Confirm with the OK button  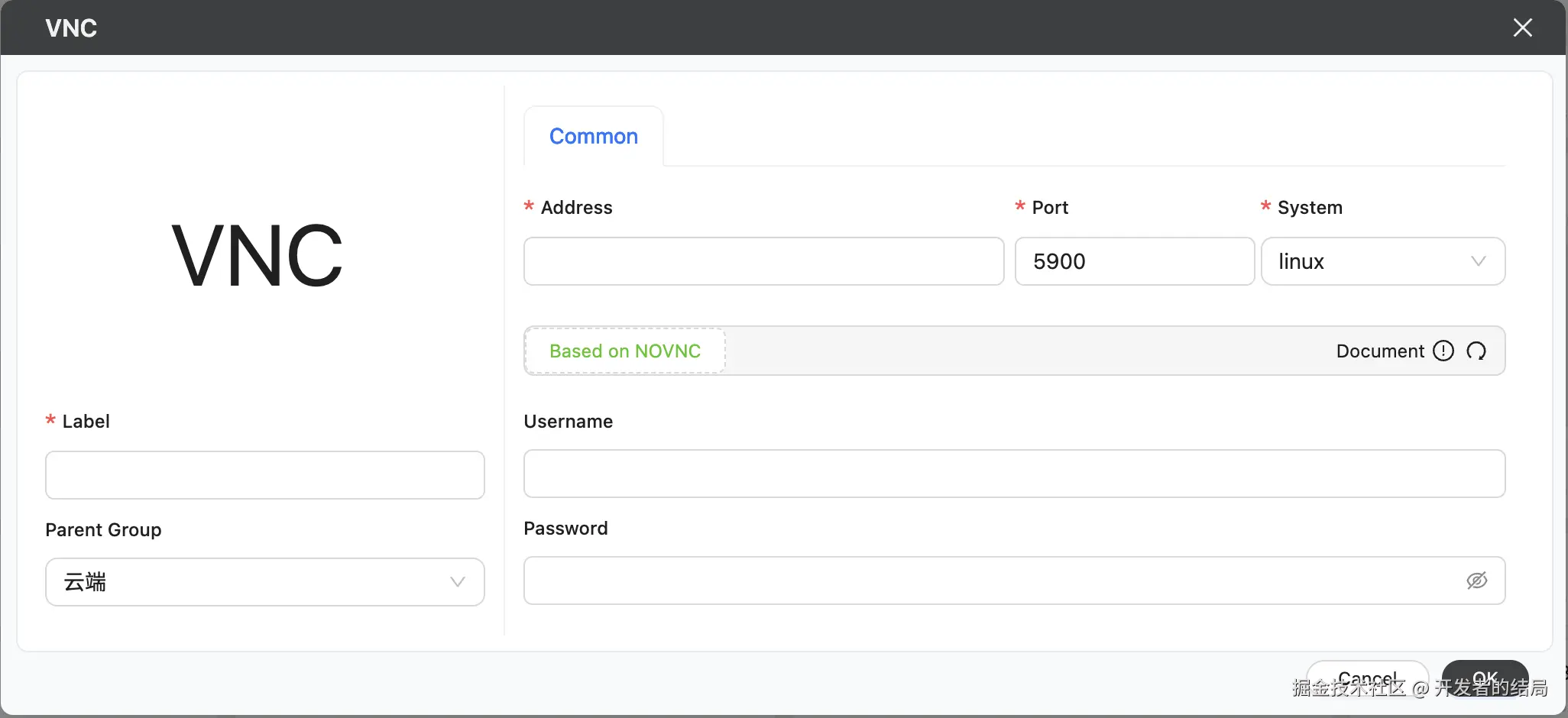click(1485, 677)
